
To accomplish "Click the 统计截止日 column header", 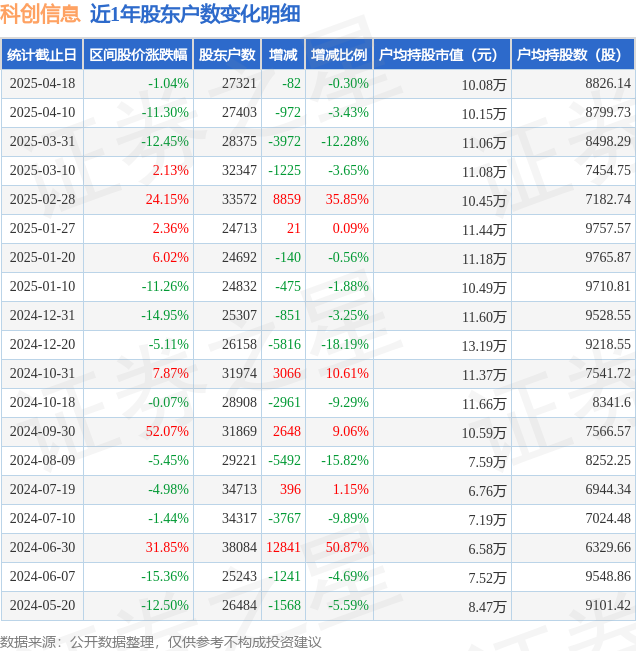I will 42,54.
